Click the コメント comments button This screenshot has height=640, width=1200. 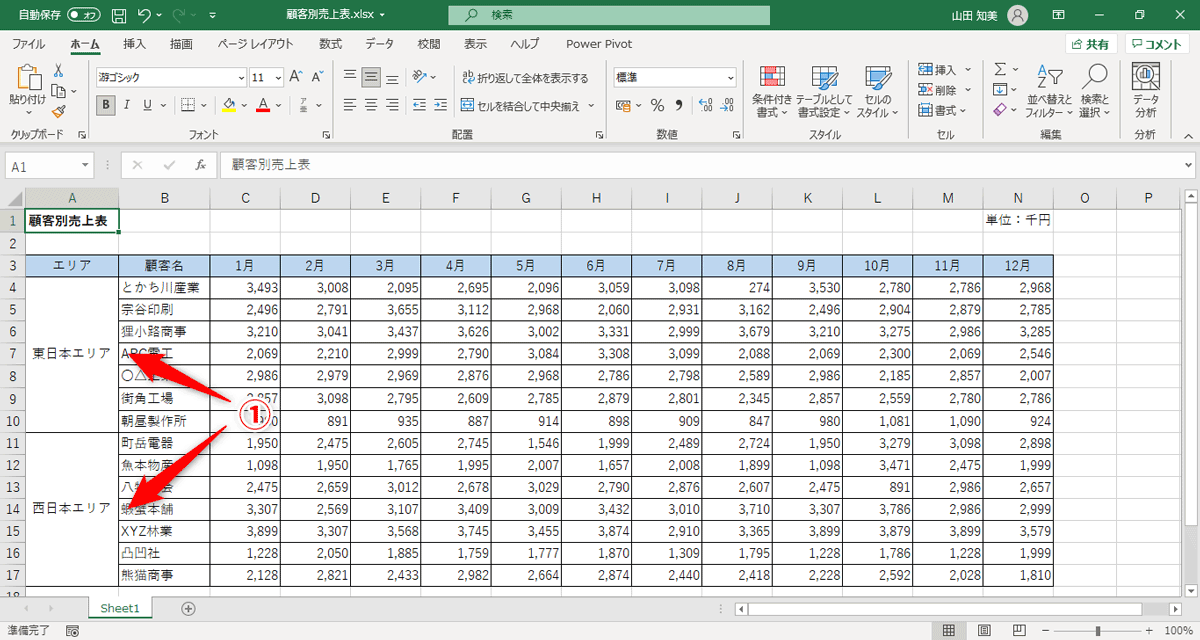1157,44
